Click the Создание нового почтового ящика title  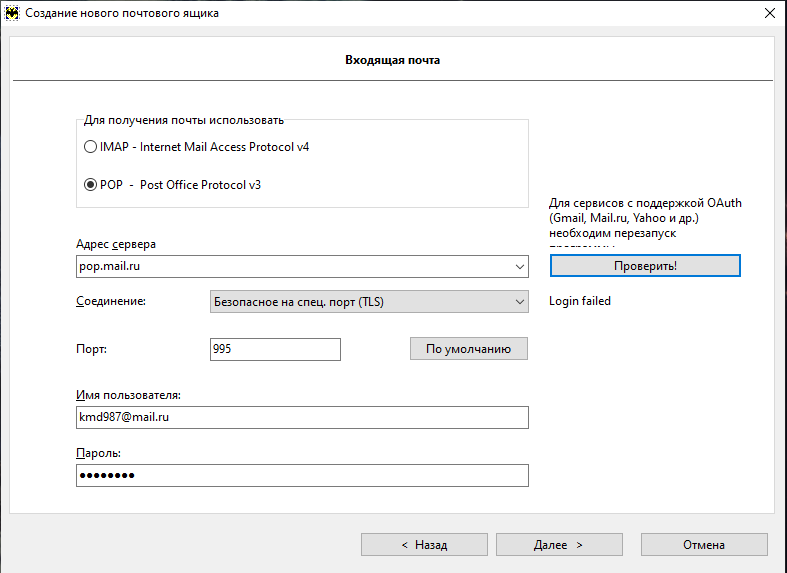122,13
